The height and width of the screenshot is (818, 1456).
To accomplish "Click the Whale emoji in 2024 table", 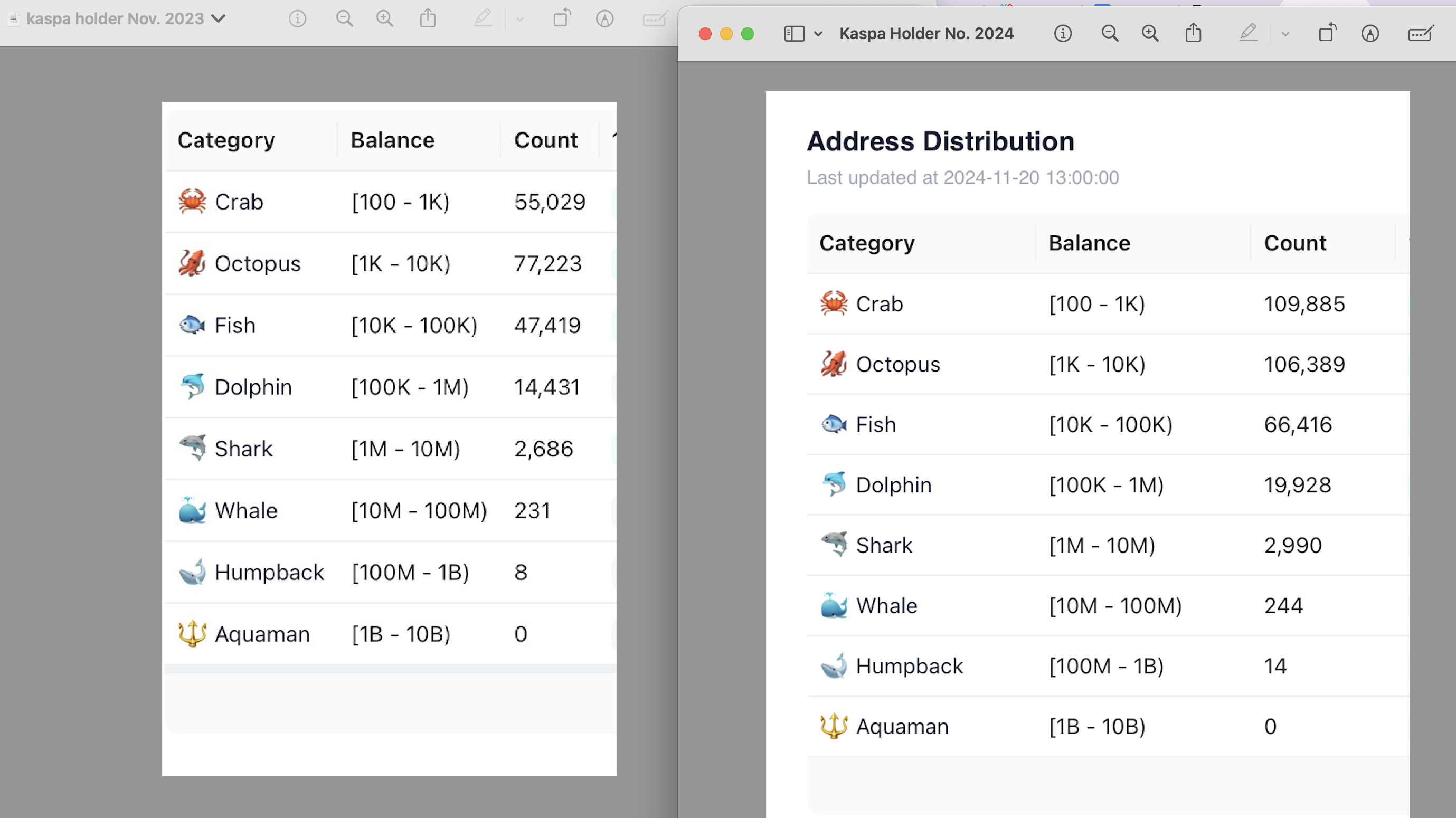I will 834,606.
